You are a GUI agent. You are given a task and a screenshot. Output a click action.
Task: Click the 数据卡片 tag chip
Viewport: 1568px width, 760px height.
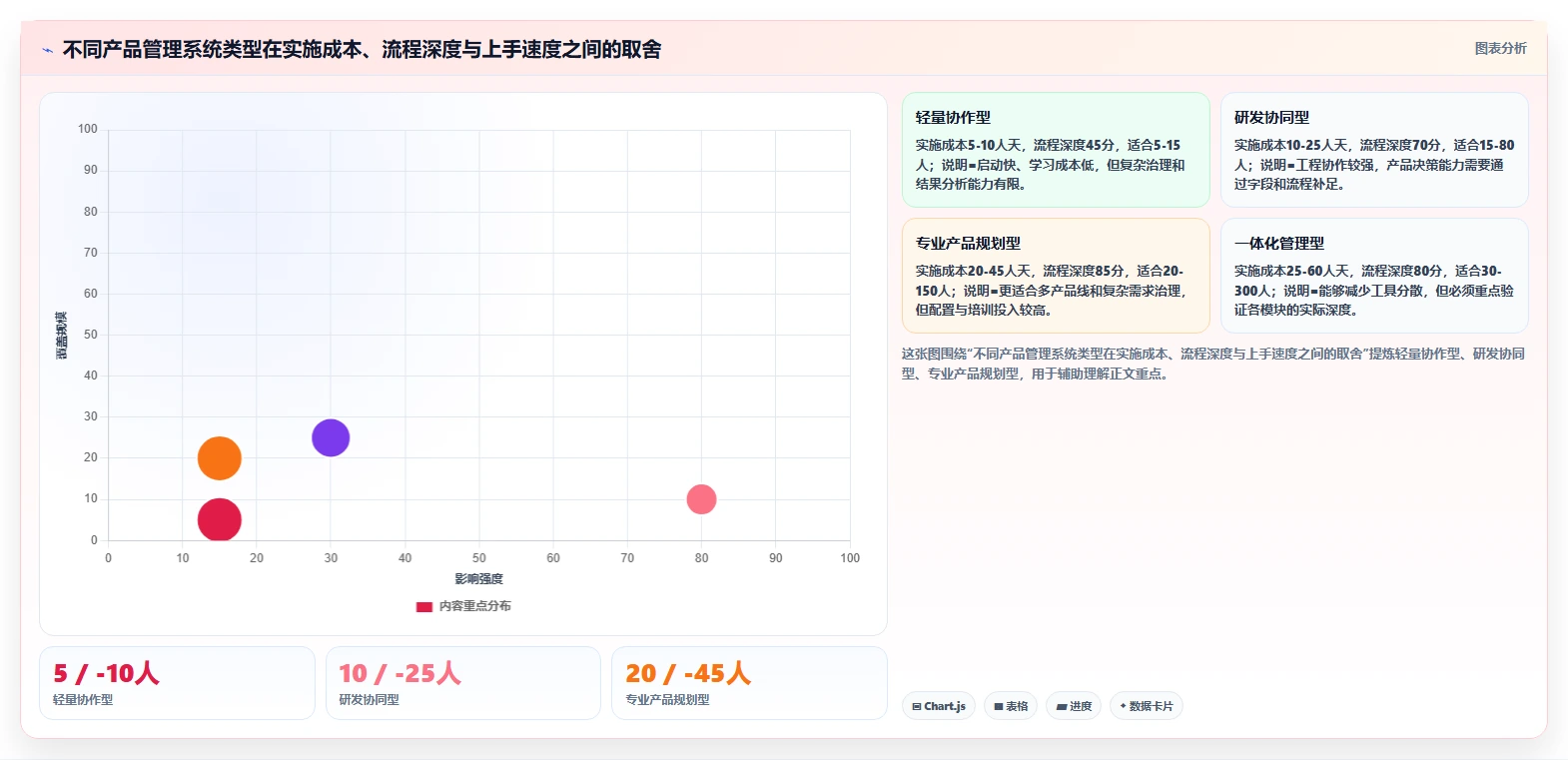pos(1147,706)
